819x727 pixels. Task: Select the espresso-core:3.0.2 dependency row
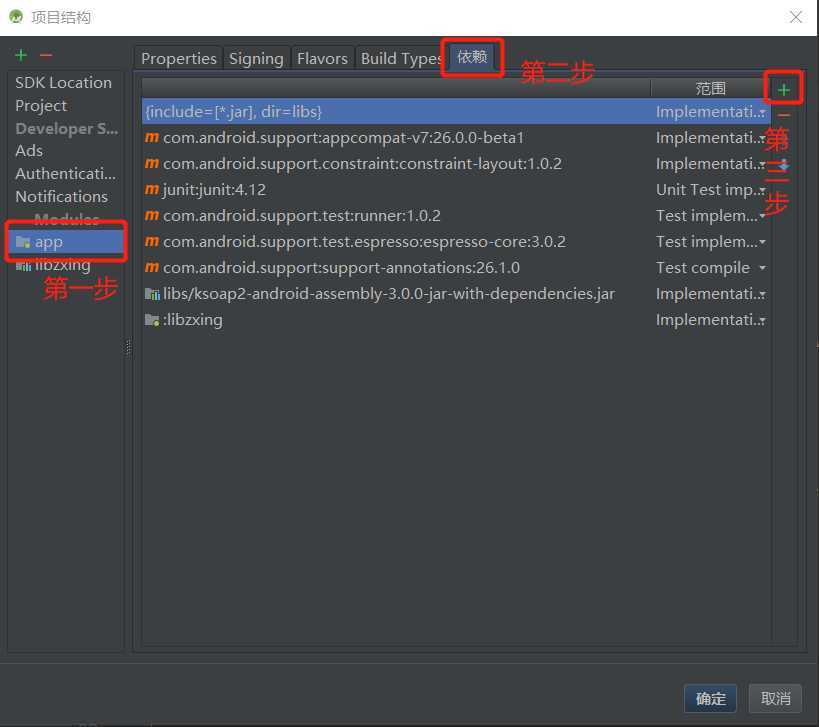coord(455,241)
